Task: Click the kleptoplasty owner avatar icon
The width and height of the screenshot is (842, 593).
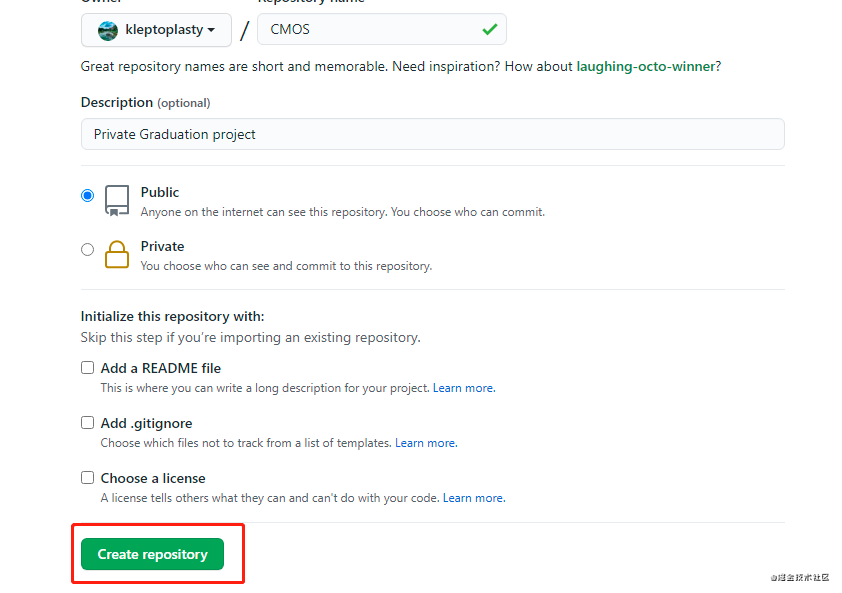Action: pos(108,30)
